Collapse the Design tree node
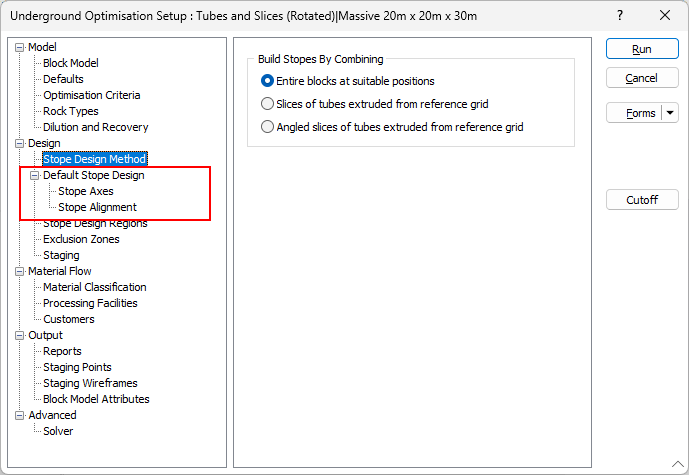The image size is (689, 475). coord(20,143)
